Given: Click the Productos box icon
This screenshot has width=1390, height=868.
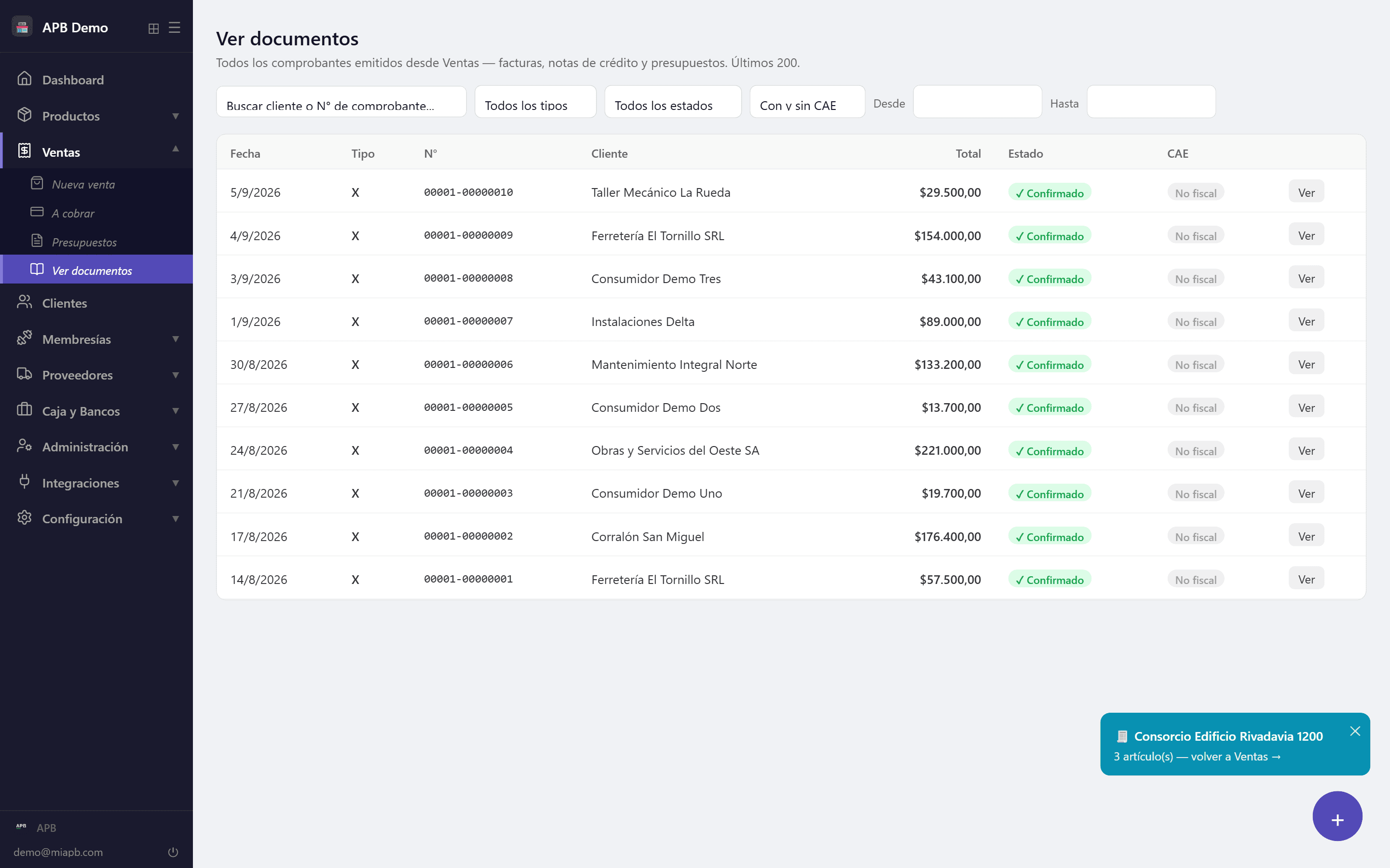Looking at the screenshot, I should pyautogui.click(x=24, y=115).
